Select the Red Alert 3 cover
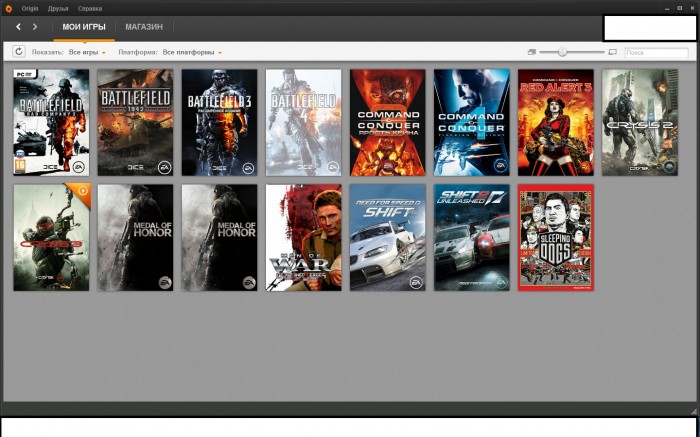Image resolution: width=700 pixels, height=437 pixels. click(556, 122)
